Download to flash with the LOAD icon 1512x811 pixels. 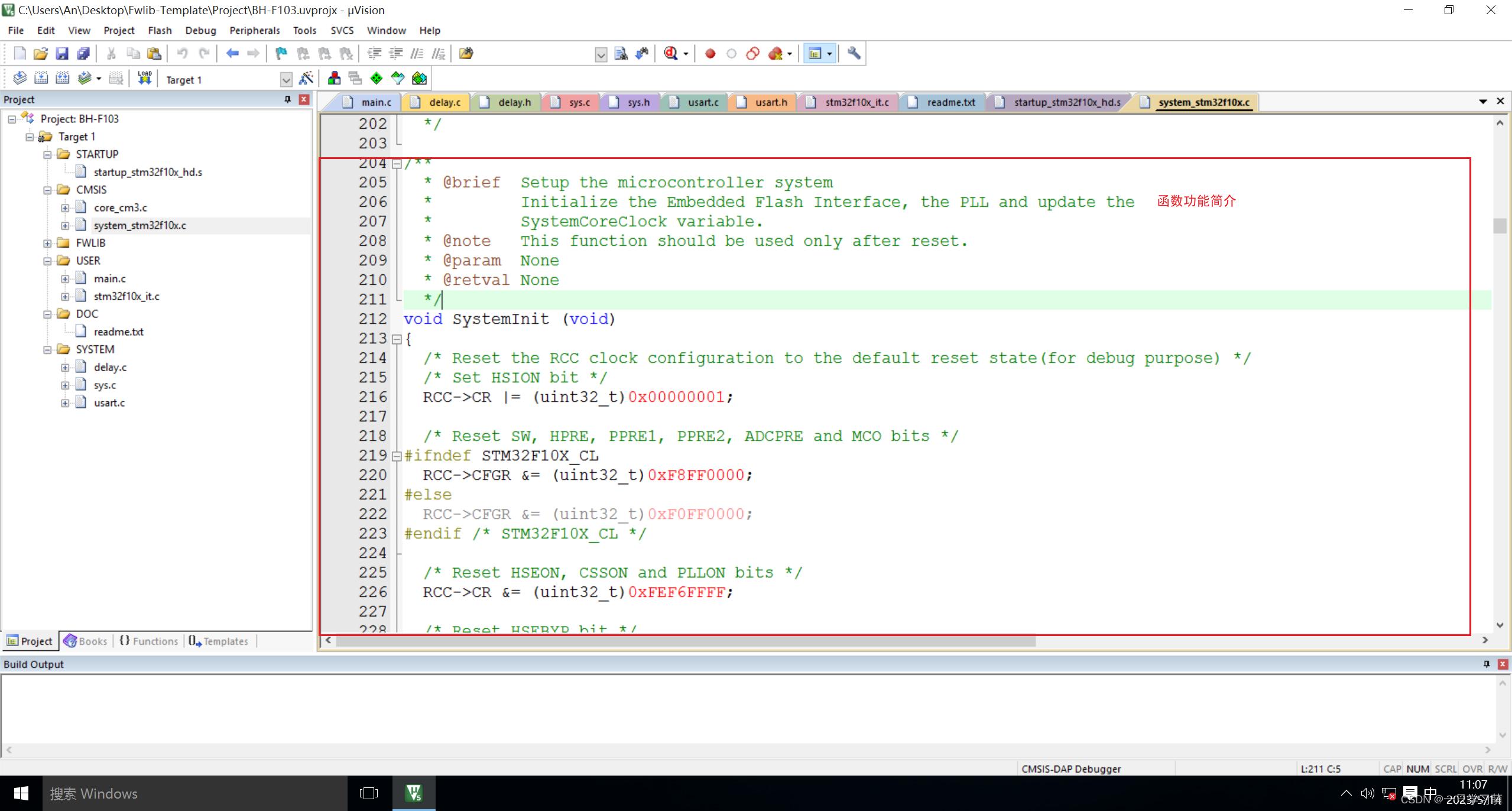pyautogui.click(x=145, y=79)
